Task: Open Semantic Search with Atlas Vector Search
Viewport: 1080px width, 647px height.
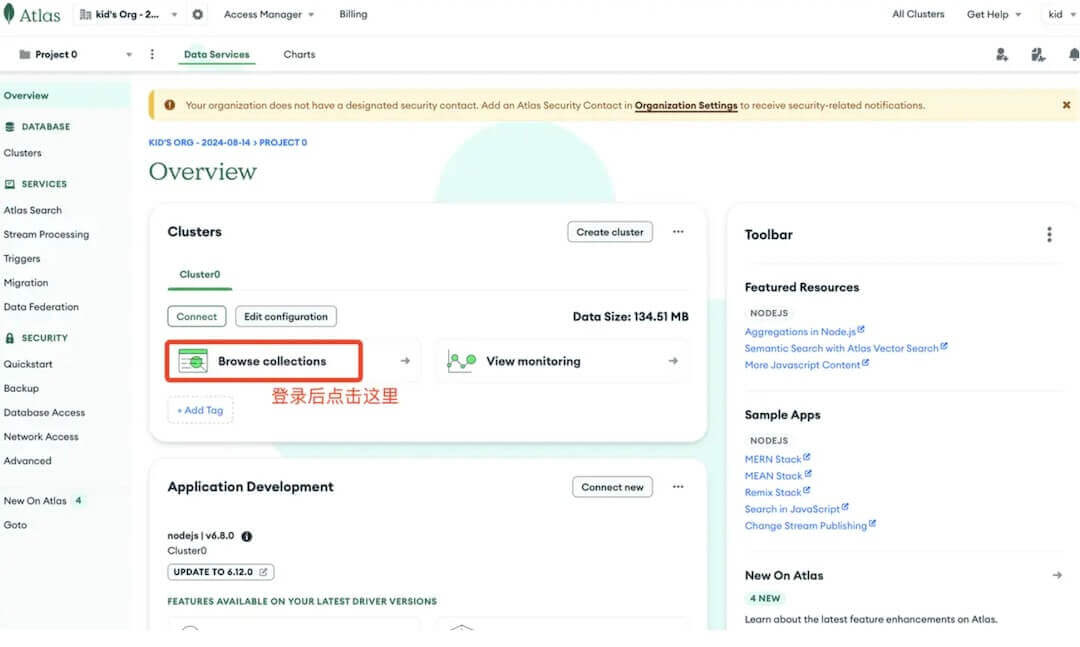Action: (x=846, y=348)
